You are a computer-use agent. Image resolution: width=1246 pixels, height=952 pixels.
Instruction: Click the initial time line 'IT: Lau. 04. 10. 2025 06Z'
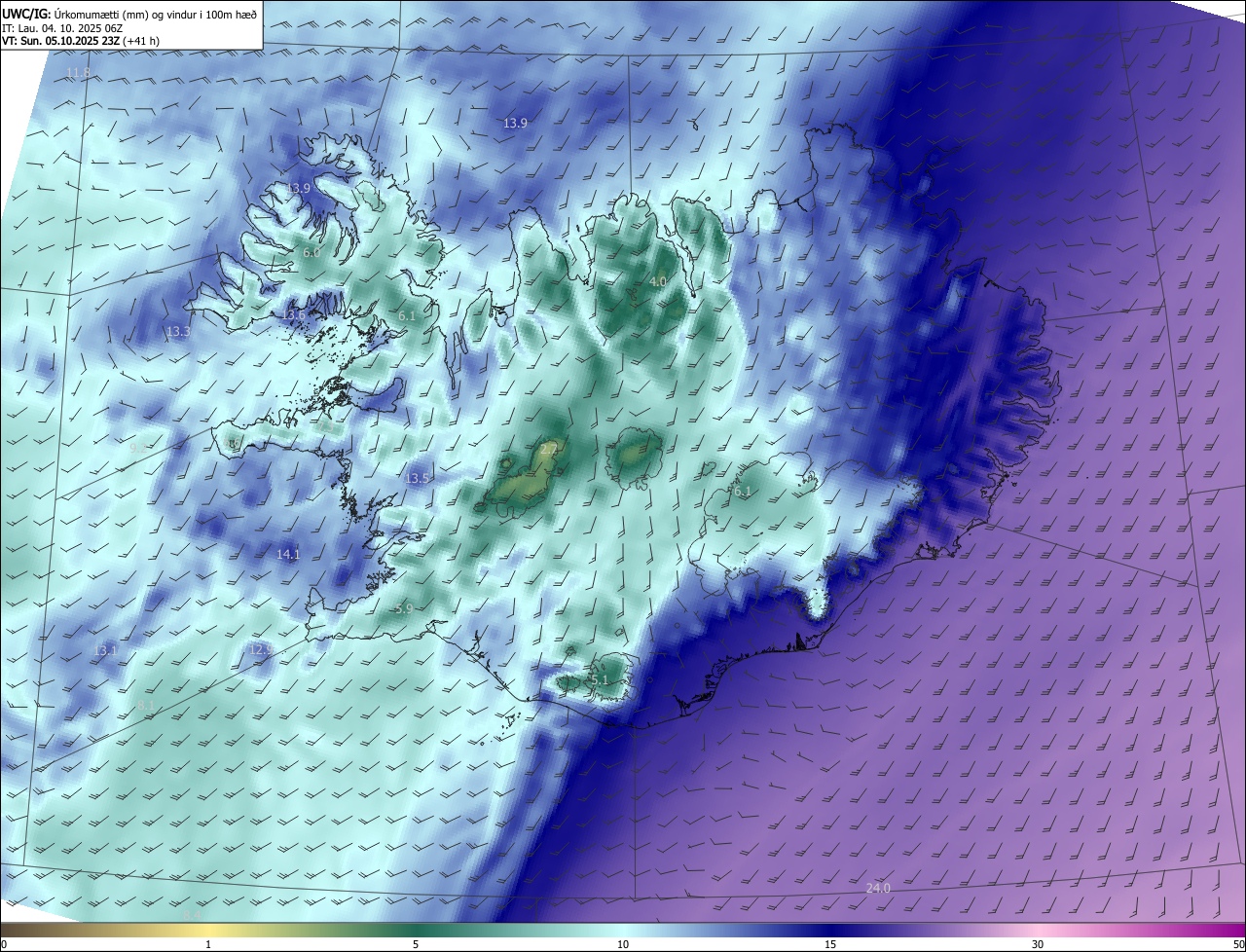coord(64,28)
